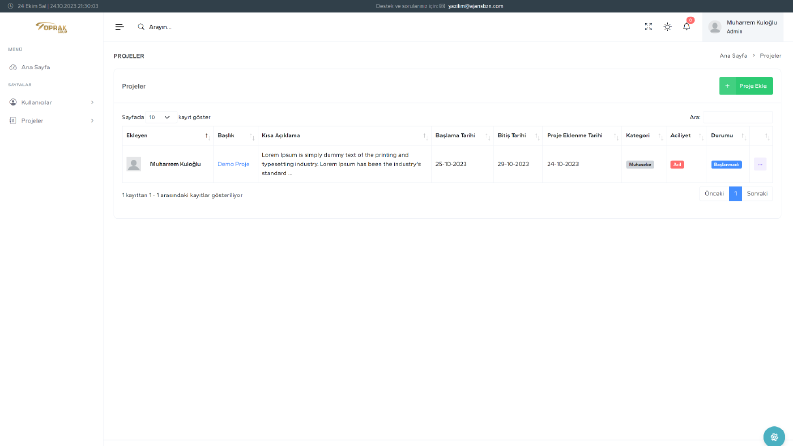Focus the table Ara search field

(x=737, y=117)
